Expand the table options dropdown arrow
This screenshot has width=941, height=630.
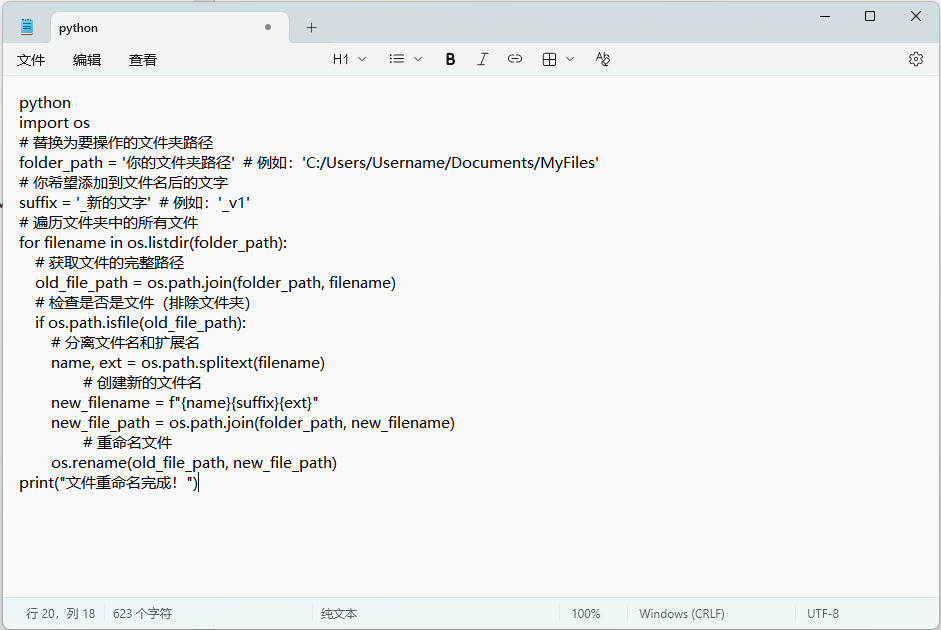[570, 59]
